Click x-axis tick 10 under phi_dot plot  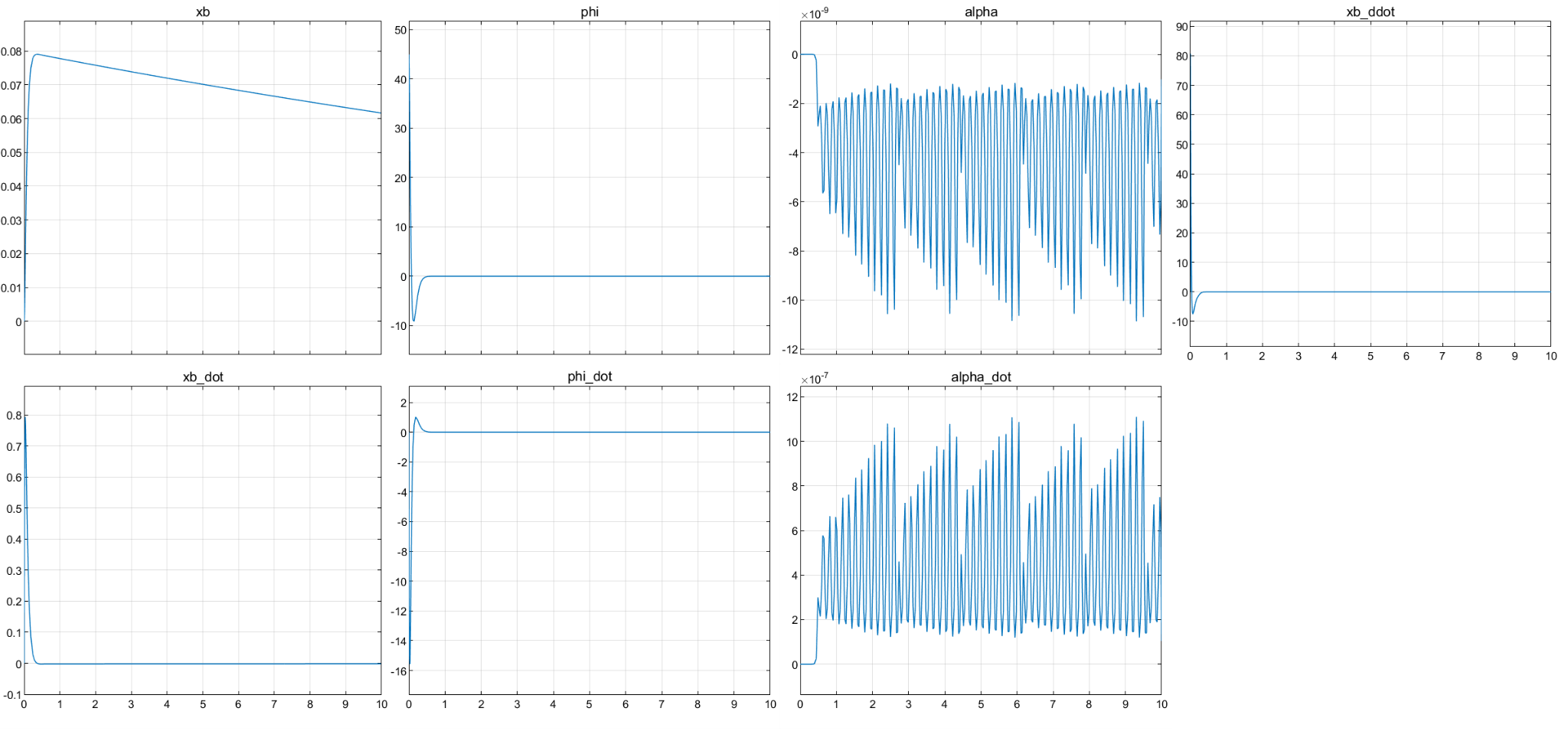tap(769, 704)
